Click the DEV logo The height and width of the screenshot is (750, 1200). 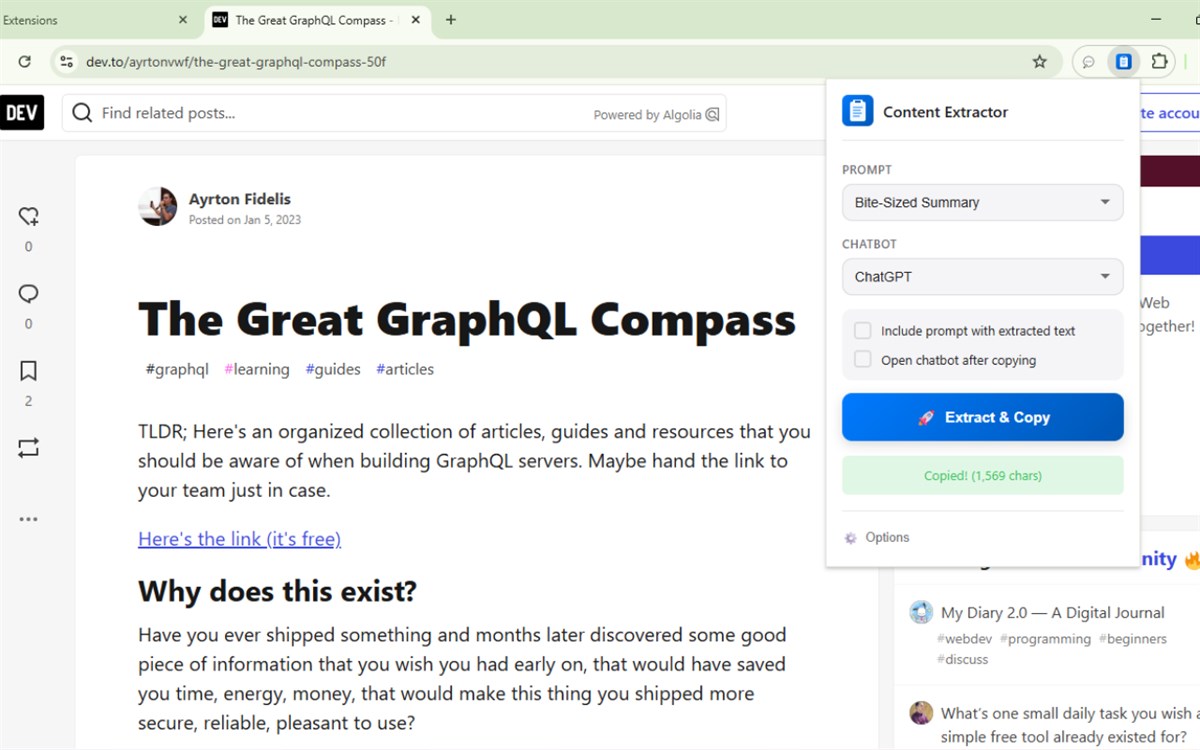(22, 113)
